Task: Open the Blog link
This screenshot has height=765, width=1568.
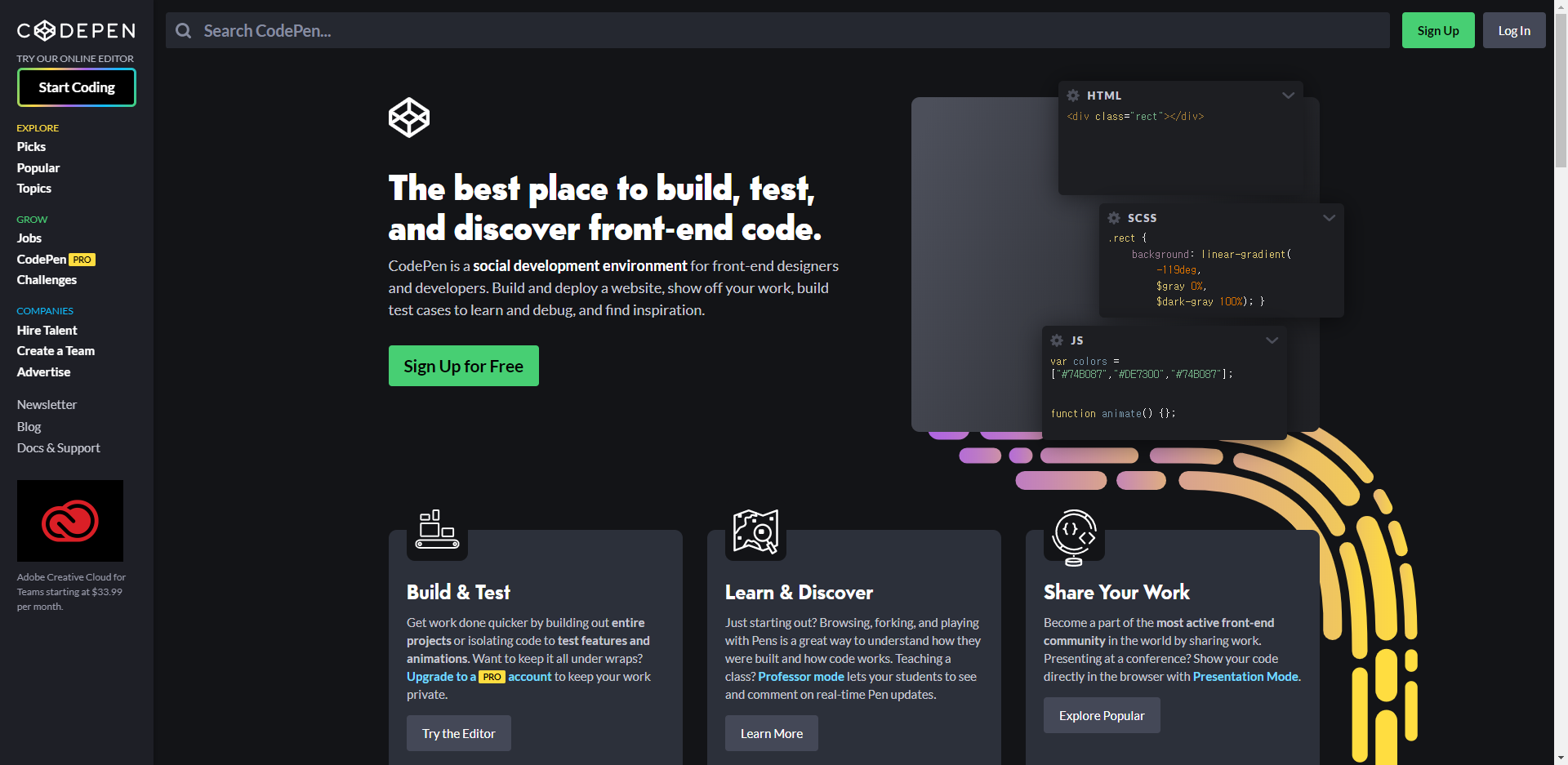Action: point(29,427)
